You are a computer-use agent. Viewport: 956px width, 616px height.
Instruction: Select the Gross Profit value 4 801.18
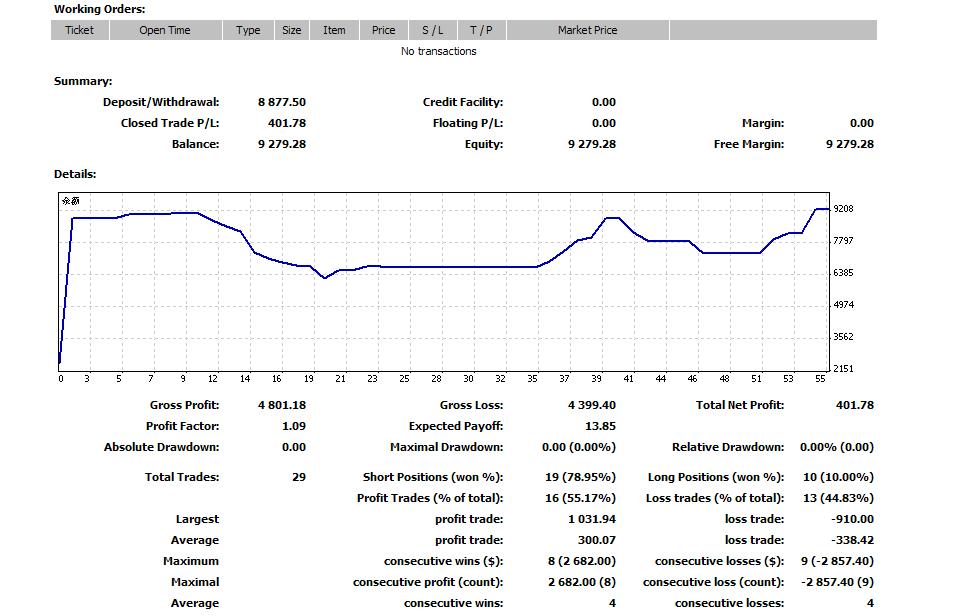[282, 405]
